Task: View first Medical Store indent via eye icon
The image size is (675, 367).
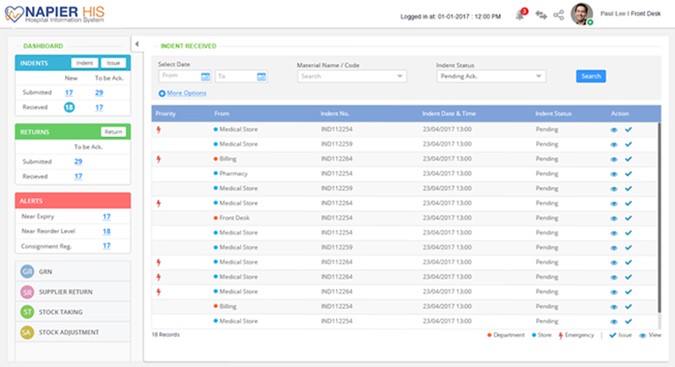Action: (x=614, y=130)
